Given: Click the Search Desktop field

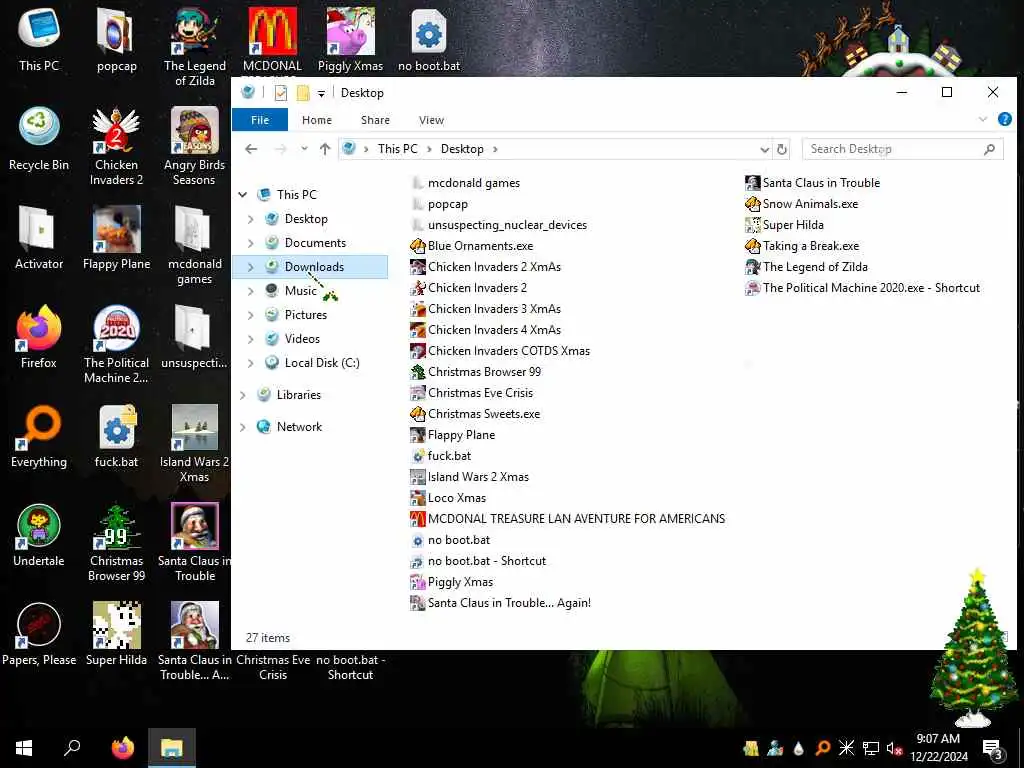Looking at the screenshot, I should click(x=902, y=149).
